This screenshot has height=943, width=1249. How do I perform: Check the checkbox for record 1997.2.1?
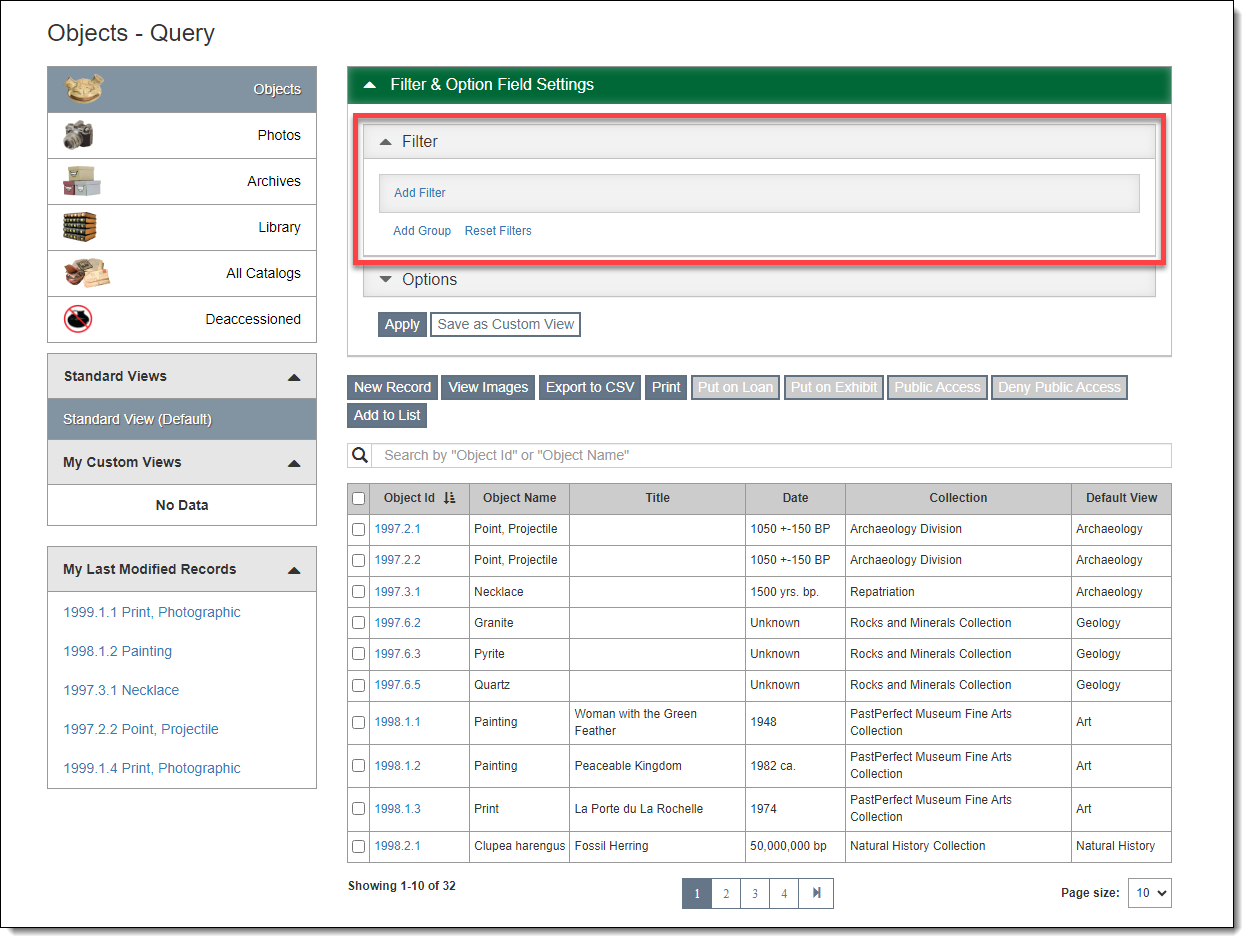tap(358, 529)
